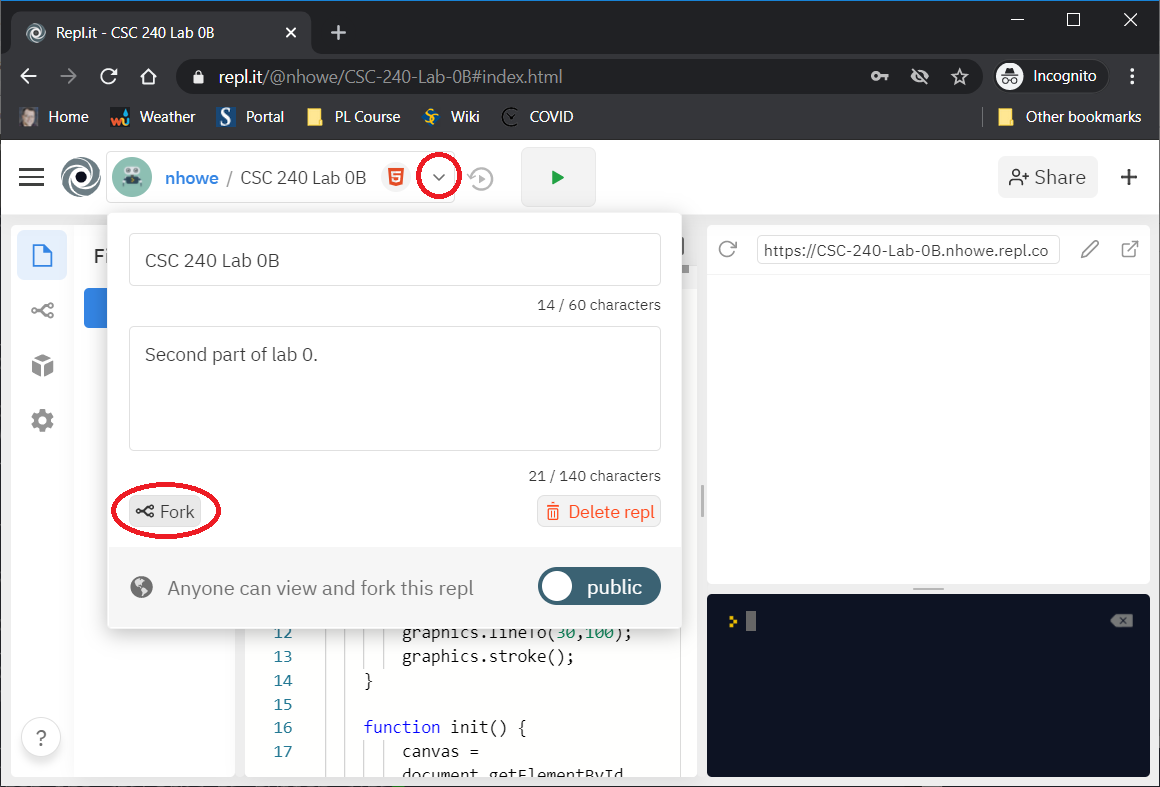The width and height of the screenshot is (1160, 787).
Task: Open preview in new tab icon
Action: coord(1130,249)
